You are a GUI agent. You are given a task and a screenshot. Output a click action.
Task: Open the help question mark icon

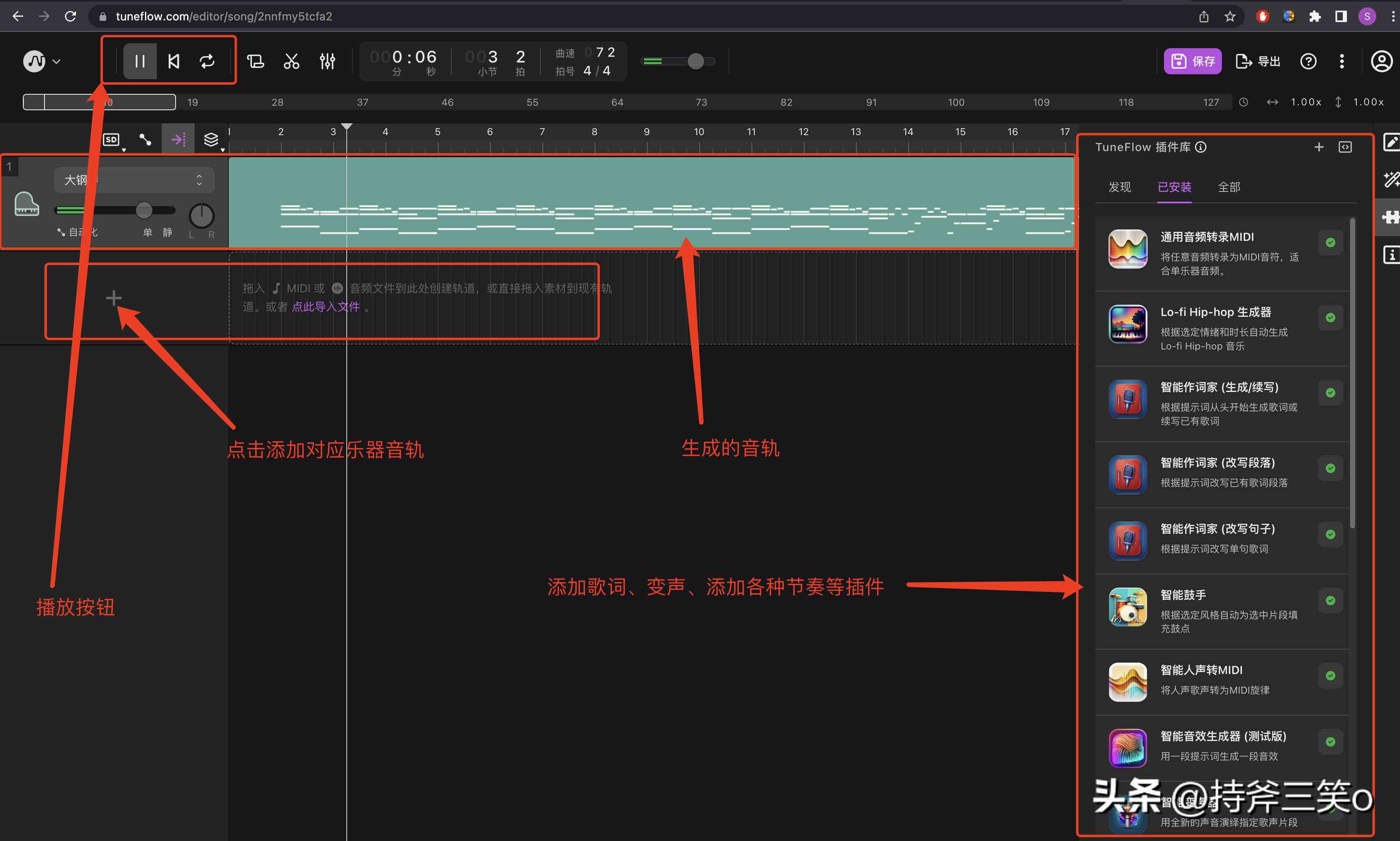[x=1308, y=61]
